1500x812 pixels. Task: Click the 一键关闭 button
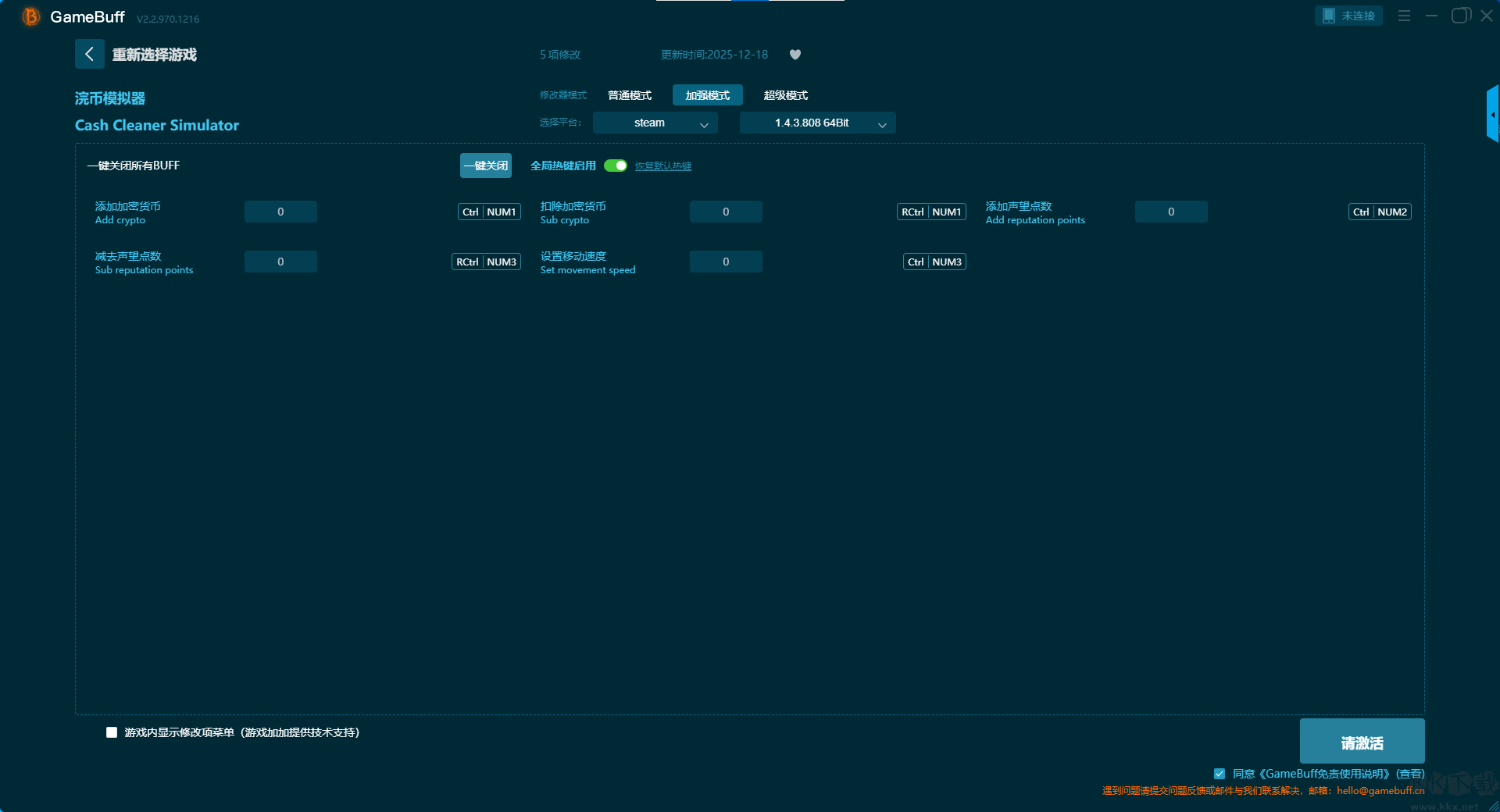[x=485, y=166]
